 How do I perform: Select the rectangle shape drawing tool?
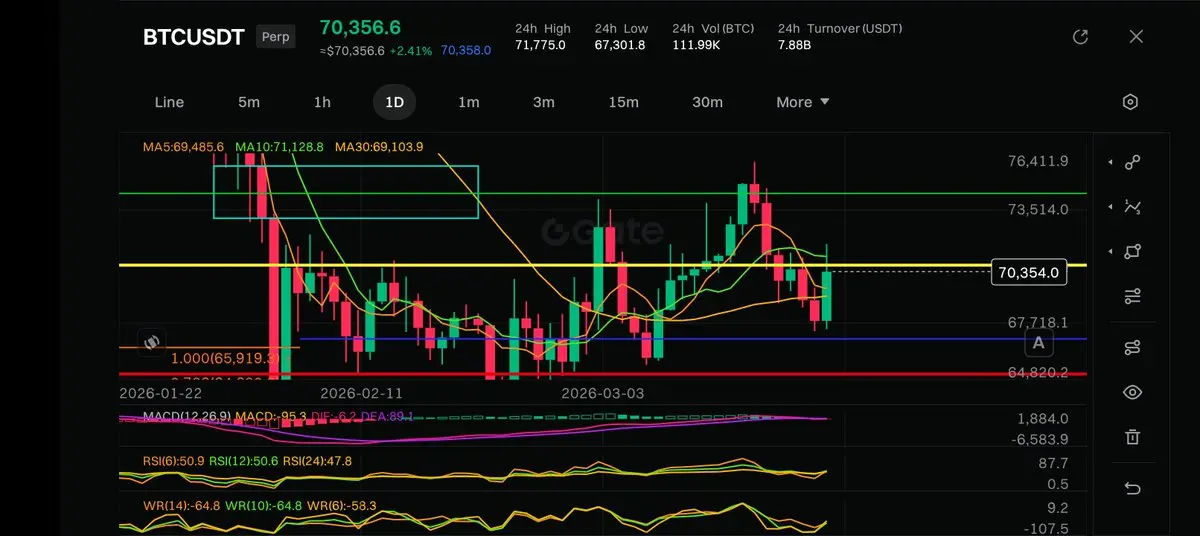1132,252
